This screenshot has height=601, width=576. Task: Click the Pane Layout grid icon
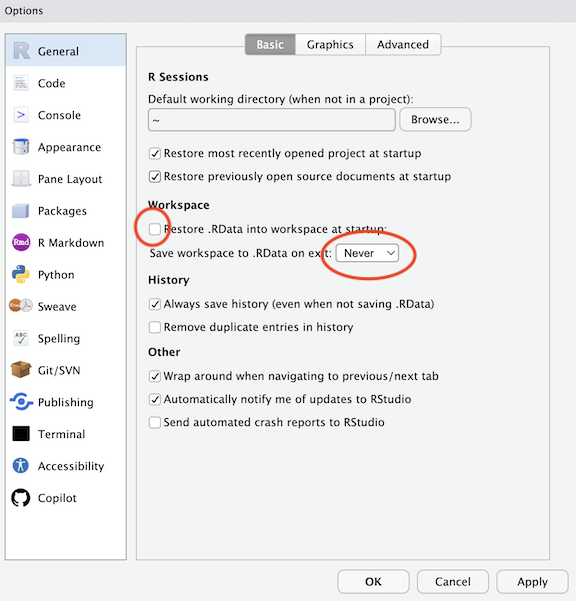click(21, 179)
